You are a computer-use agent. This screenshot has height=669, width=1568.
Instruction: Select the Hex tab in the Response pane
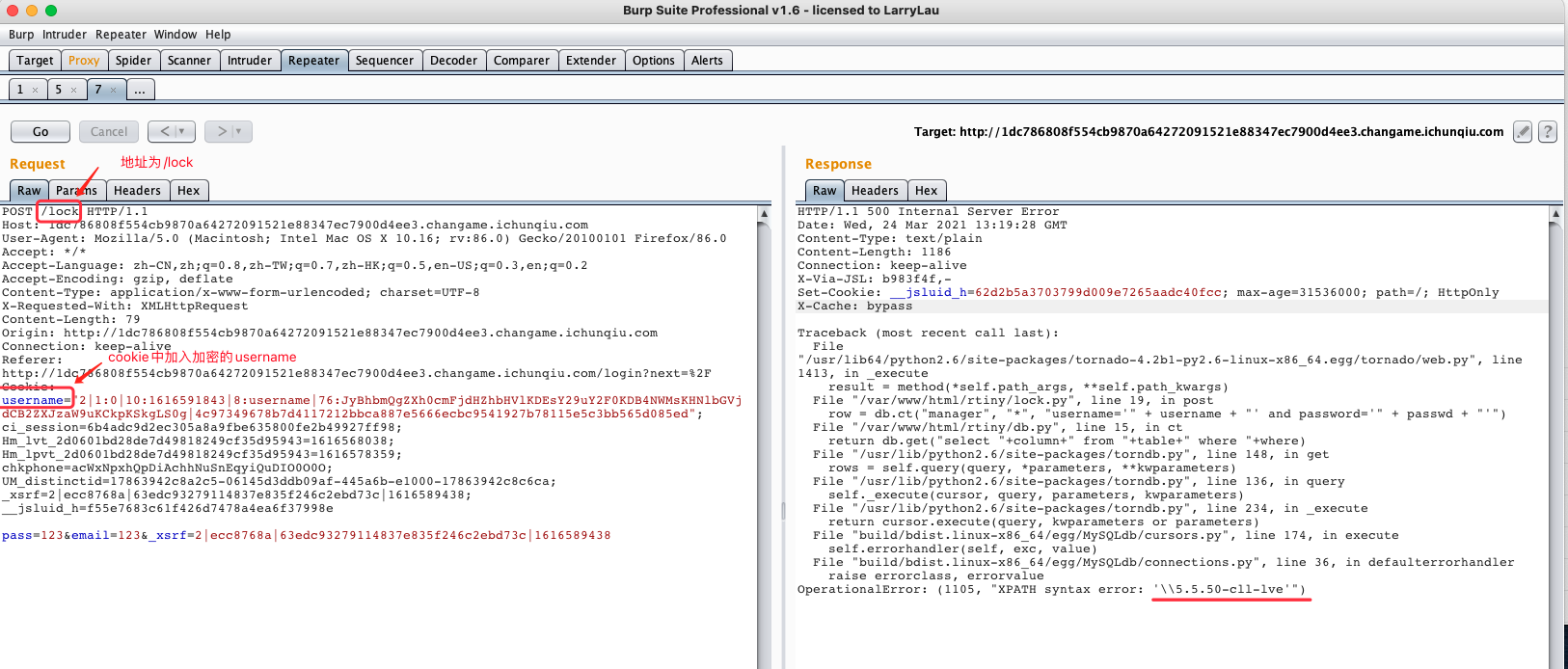tap(927, 191)
